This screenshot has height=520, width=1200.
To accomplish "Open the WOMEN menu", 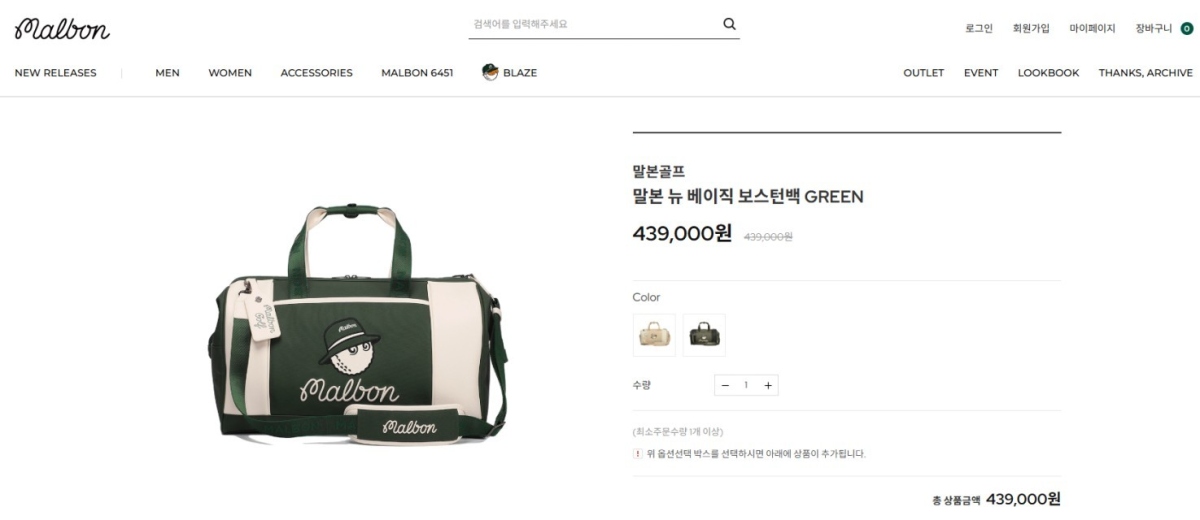I will tap(230, 73).
